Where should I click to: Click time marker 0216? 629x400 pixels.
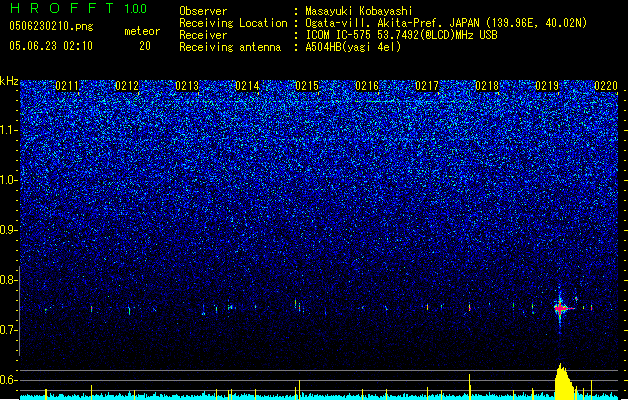[x=367, y=86]
